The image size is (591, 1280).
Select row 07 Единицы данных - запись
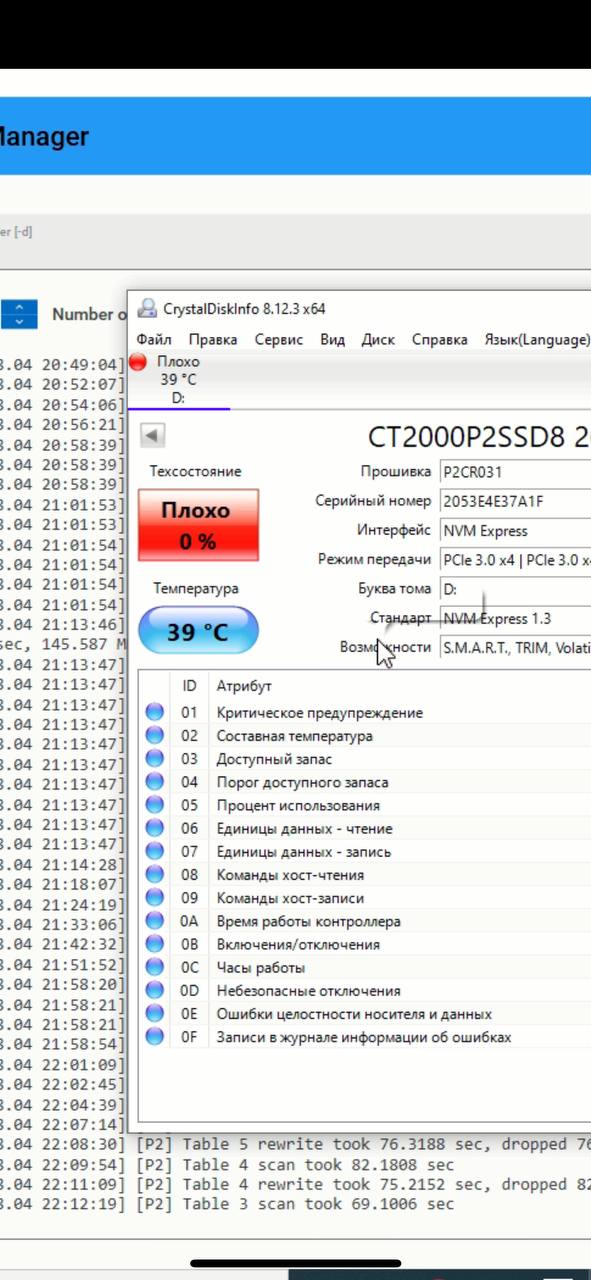click(x=365, y=852)
